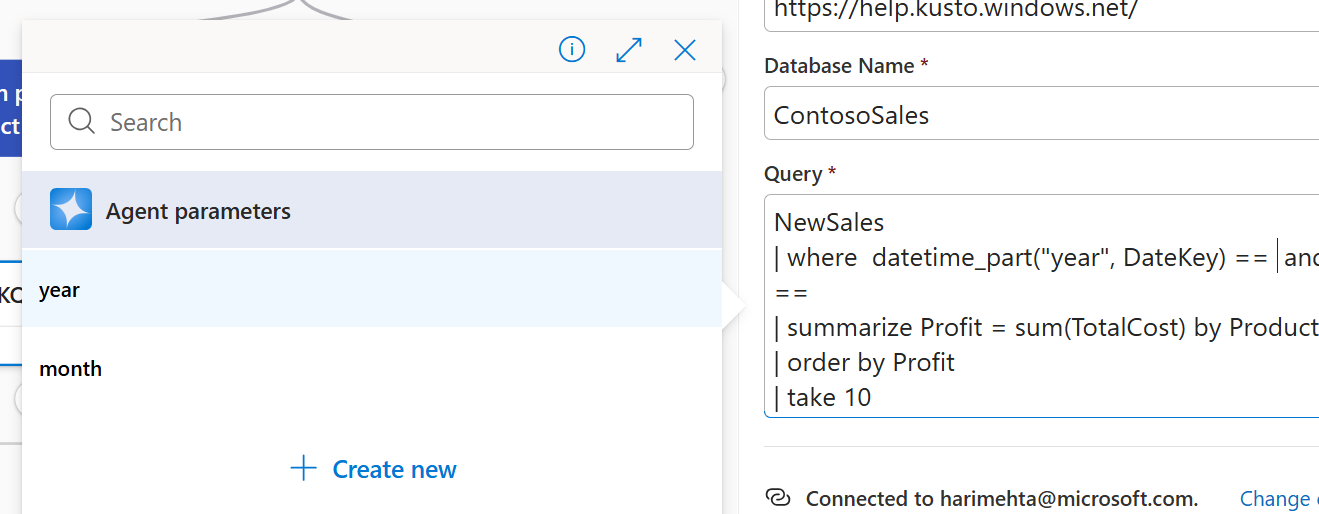Click the info icon in the popup header

coord(572,49)
